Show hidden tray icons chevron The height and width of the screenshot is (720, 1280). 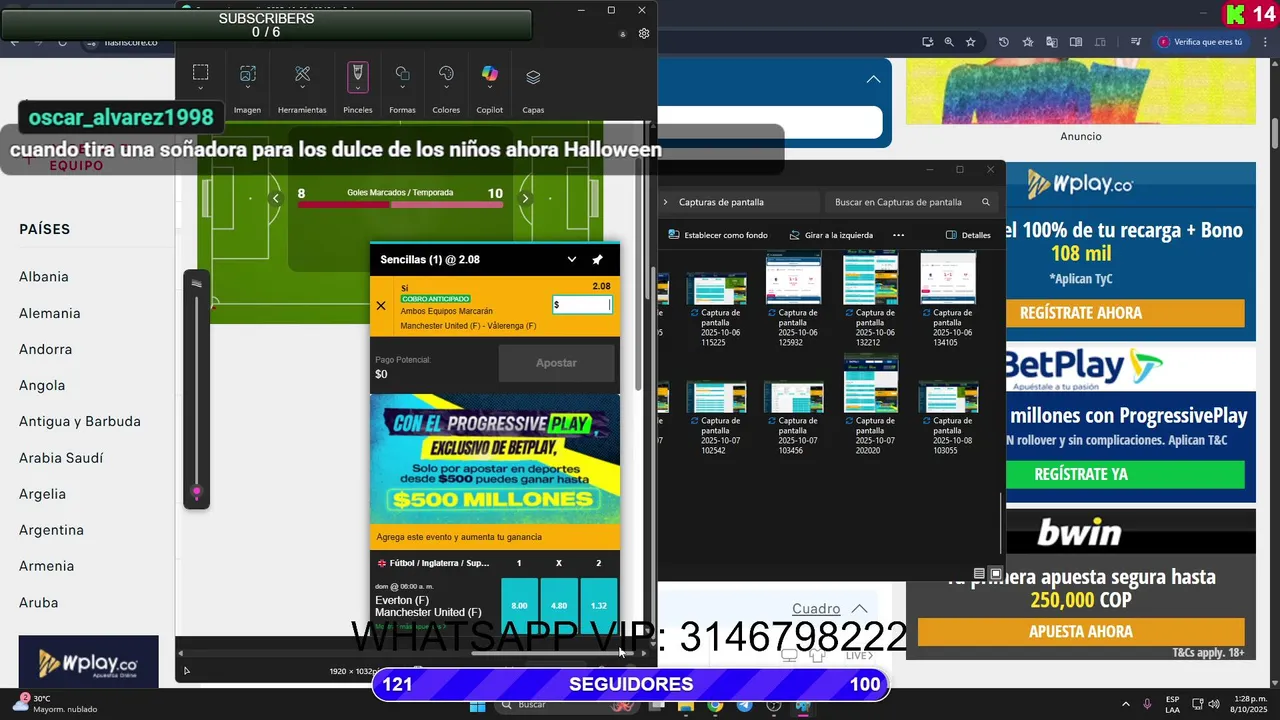1126,704
